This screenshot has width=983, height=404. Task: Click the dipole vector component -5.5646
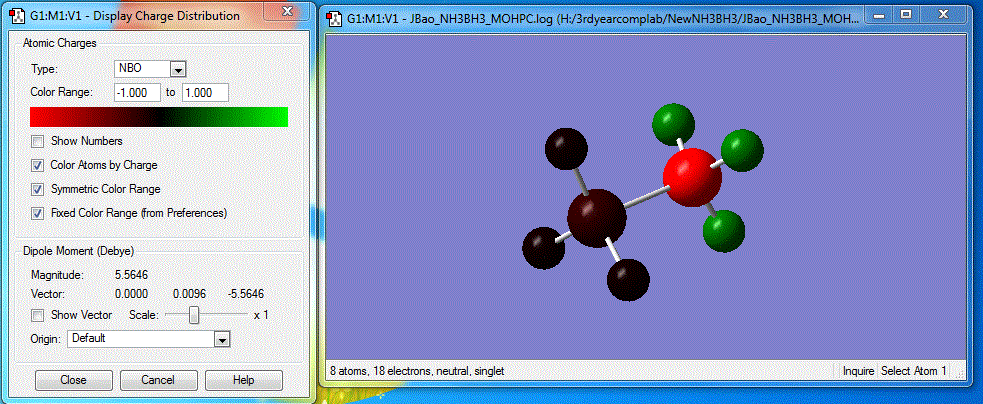coord(245,294)
